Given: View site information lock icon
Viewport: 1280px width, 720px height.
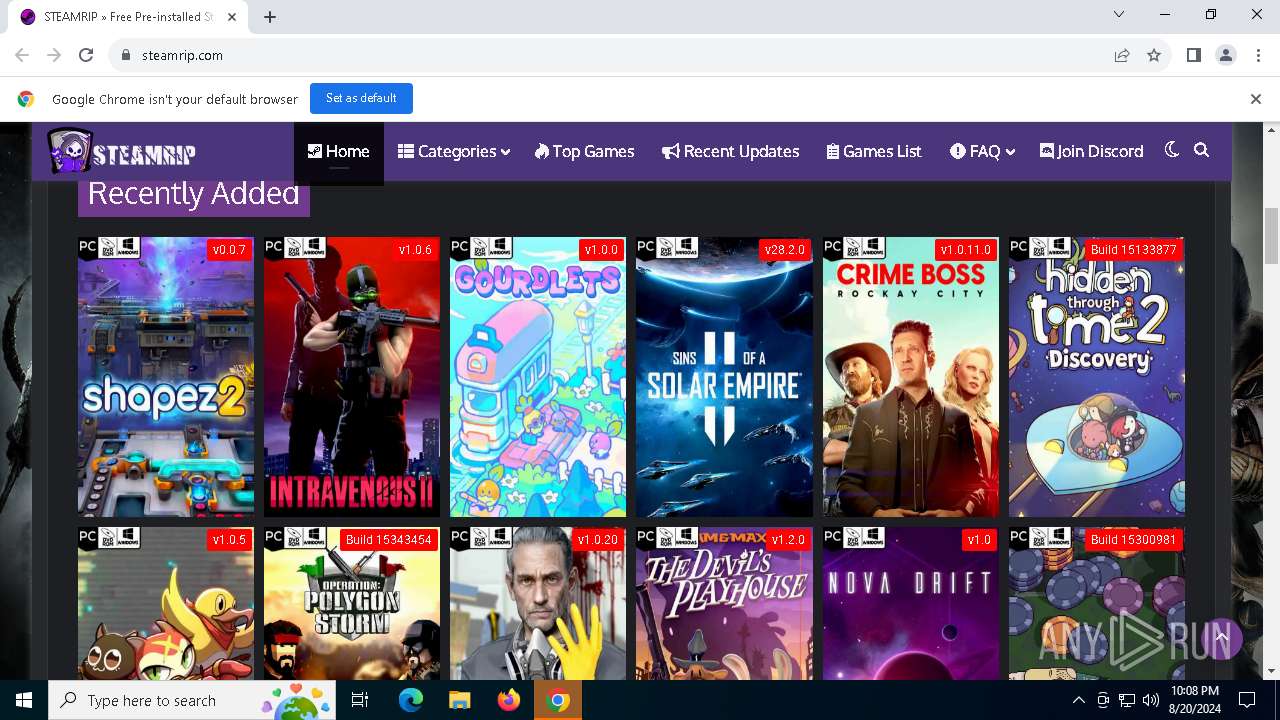Looking at the screenshot, I should [x=126, y=55].
